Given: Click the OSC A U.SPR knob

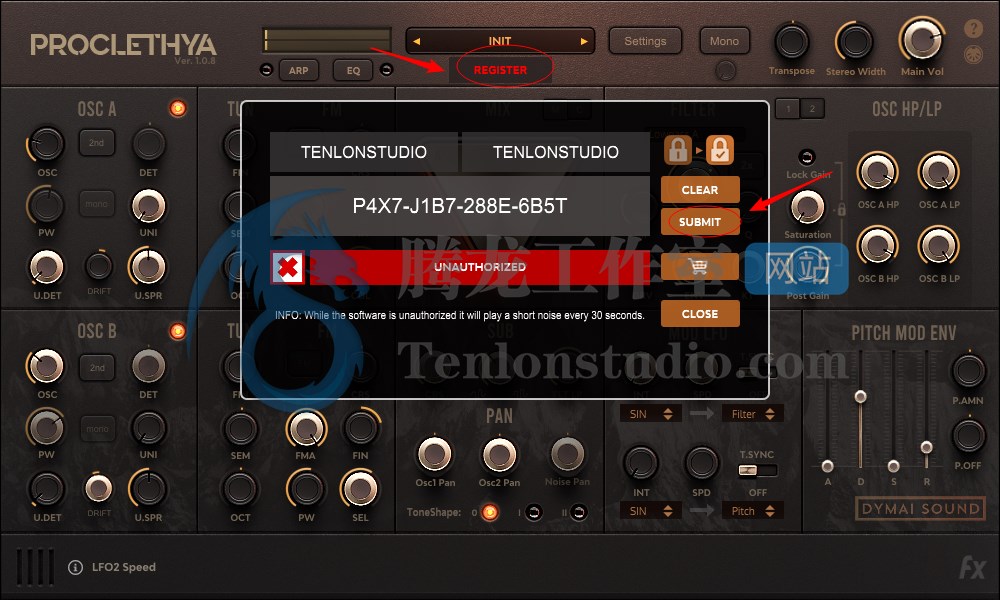Looking at the screenshot, I should (x=148, y=267).
